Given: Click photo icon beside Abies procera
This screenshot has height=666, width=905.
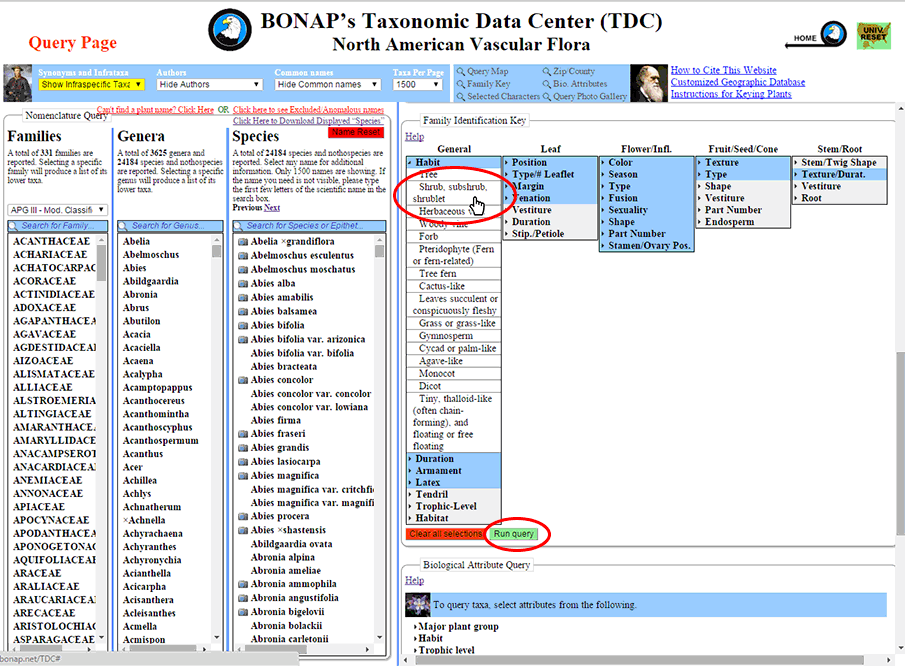Looking at the screenshot, I should pyautogui.click(x=243, y=517).
